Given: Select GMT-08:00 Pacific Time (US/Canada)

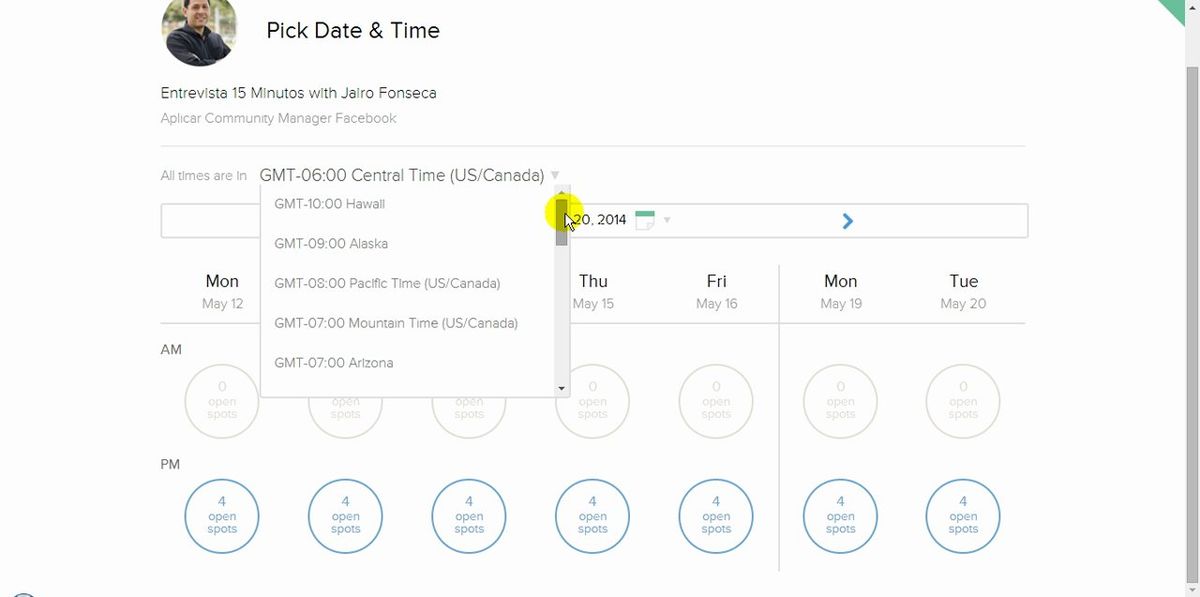Looking at the screenshot, I should point(388,283).
